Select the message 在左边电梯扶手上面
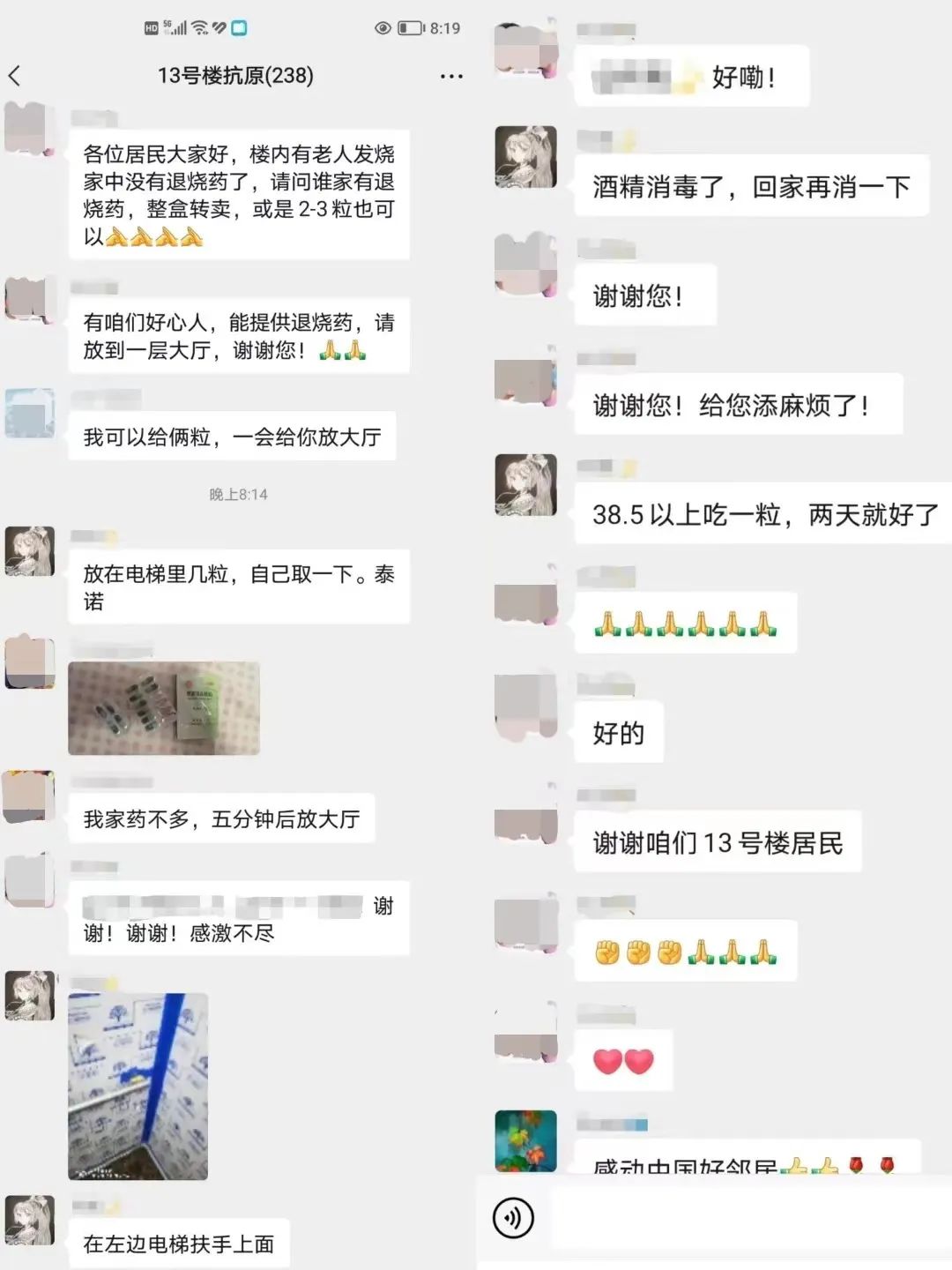 (x=179, y=1244)
